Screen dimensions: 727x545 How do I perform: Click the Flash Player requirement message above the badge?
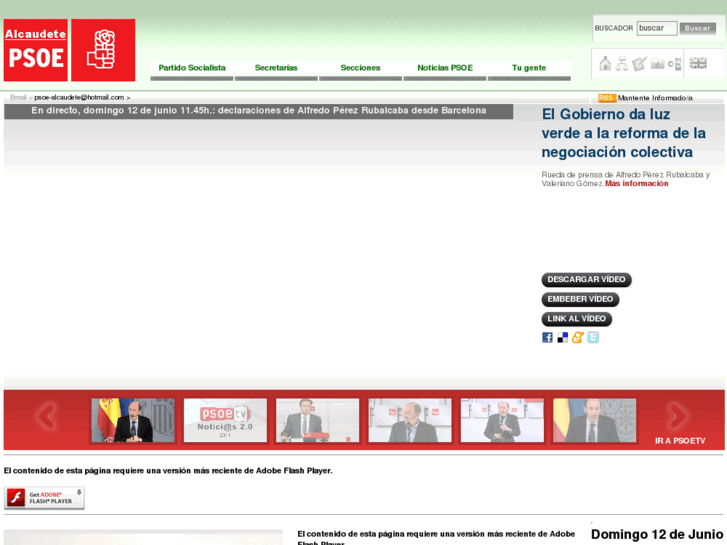coord(168,471)
